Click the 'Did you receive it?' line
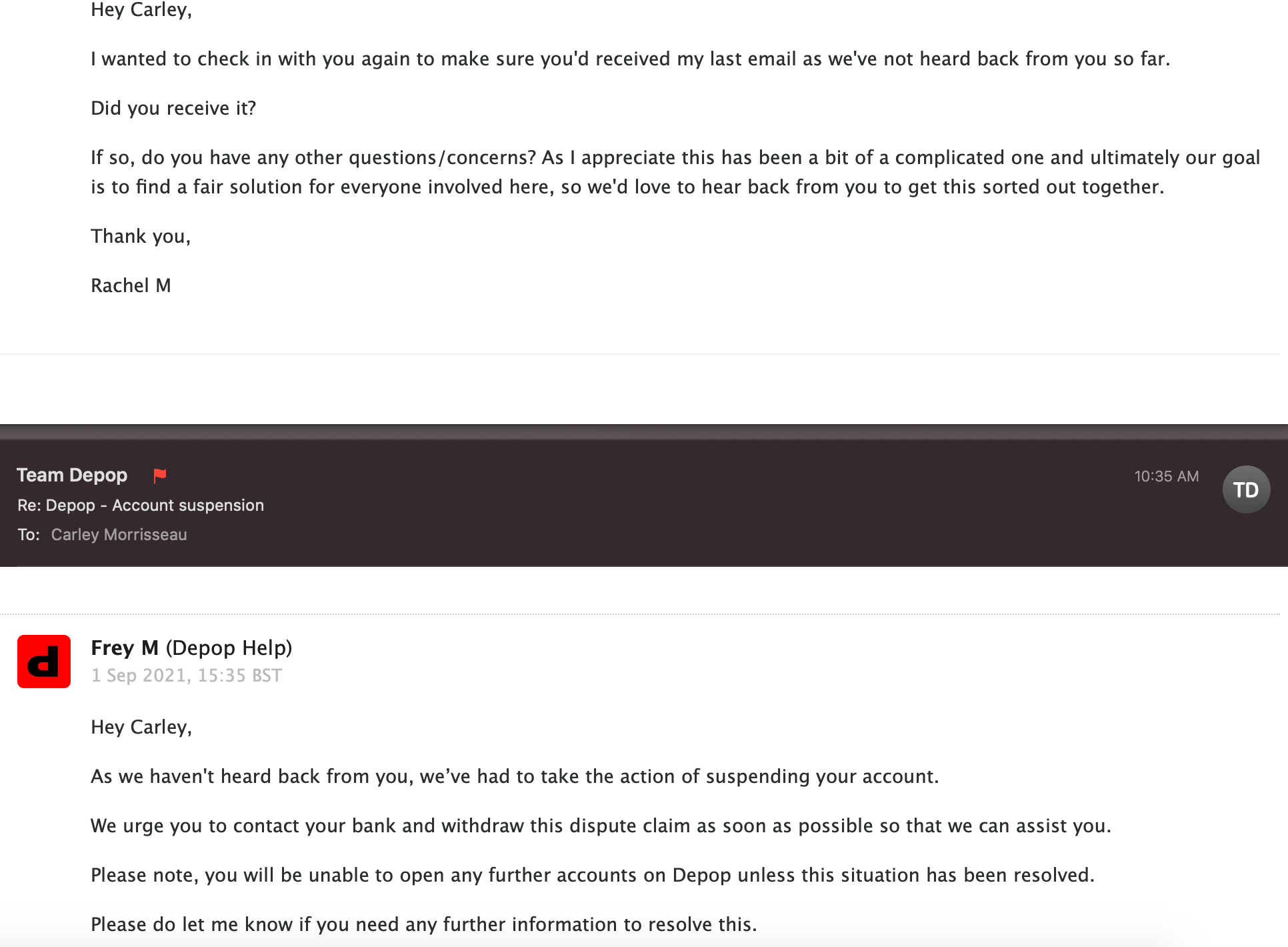 [x=173, y=108]
